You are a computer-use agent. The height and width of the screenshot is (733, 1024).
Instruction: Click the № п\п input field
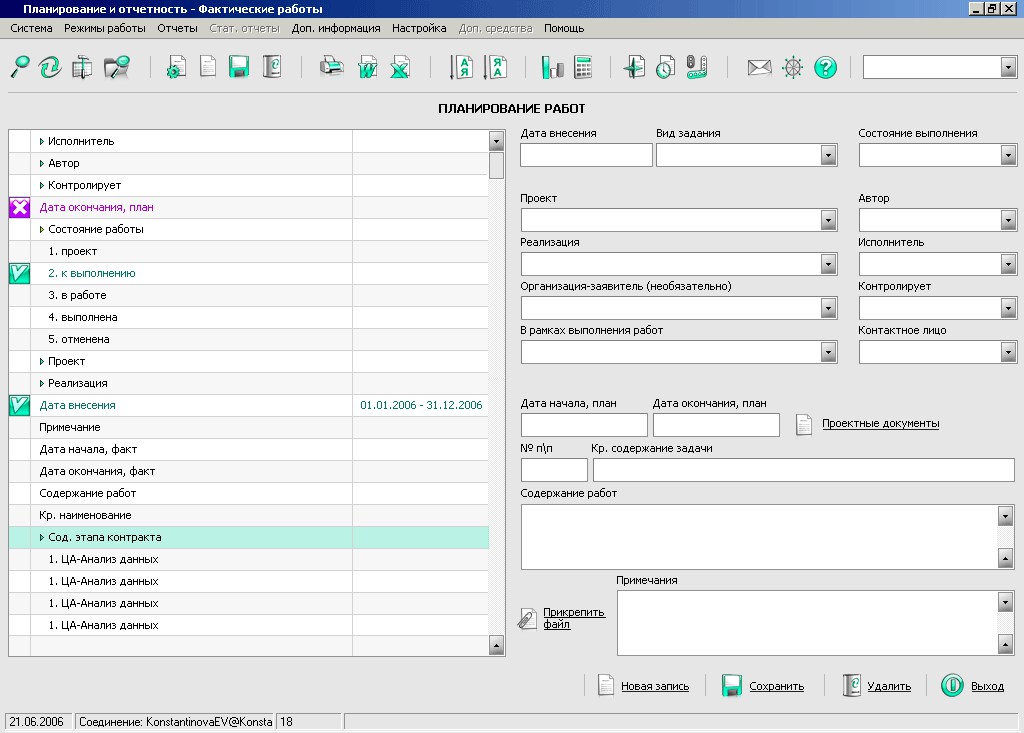554,470
